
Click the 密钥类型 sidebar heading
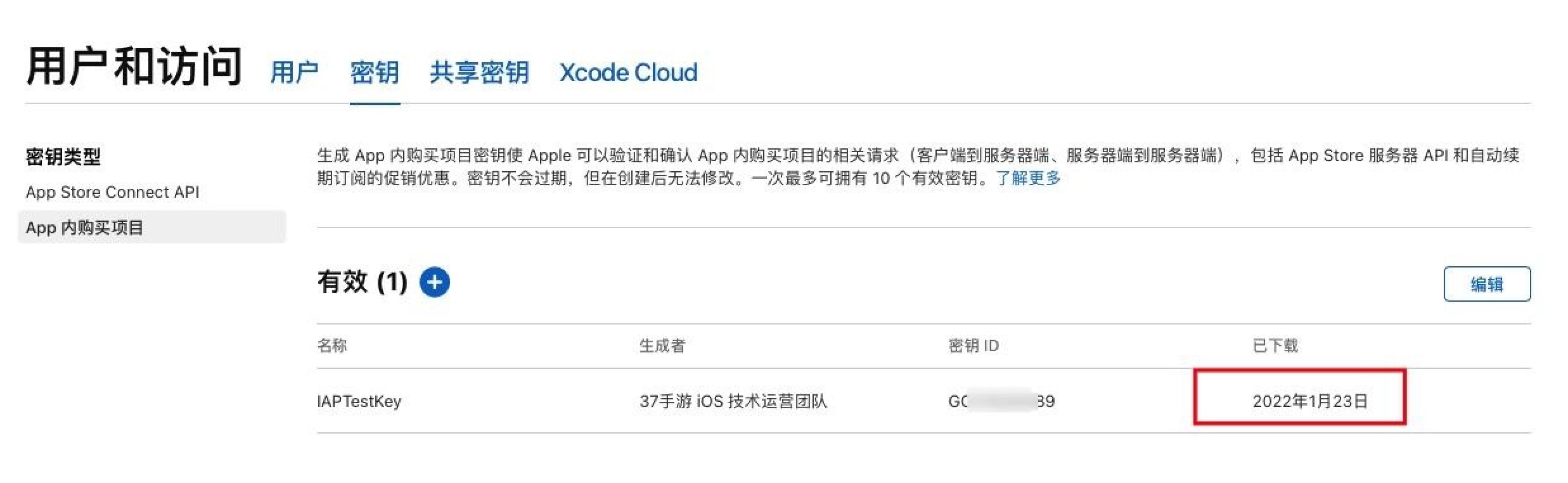[x=63, y=157]
